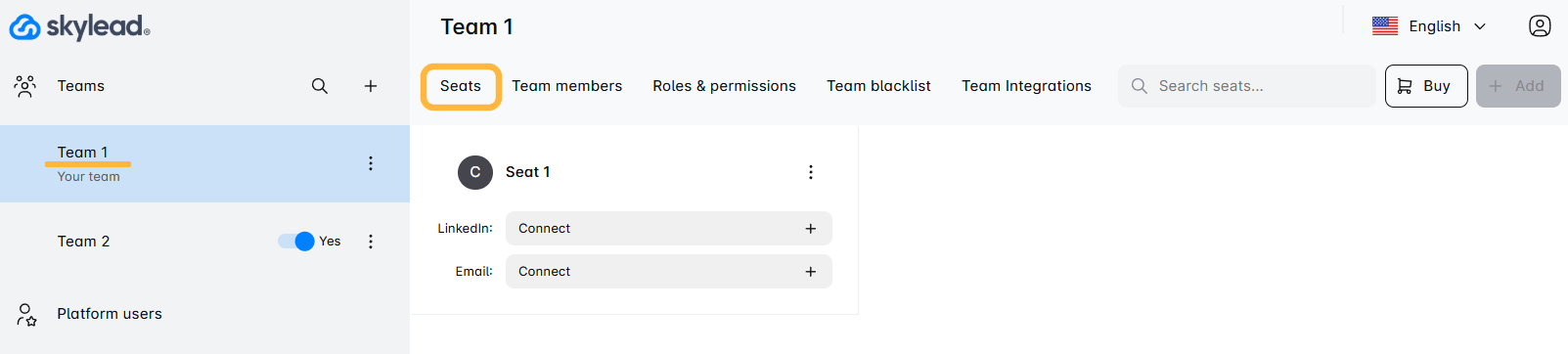Open Team 2 three-dot options menu
The width and height of the screenshot is (1568, 354).
pyautogui.click(x=371, y=242)
